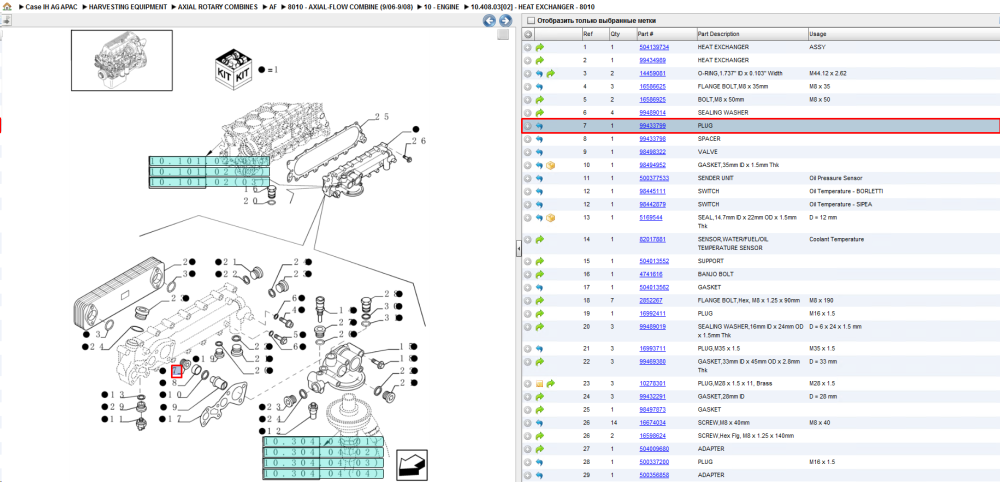Open part number link 2852267

[651, 300]
